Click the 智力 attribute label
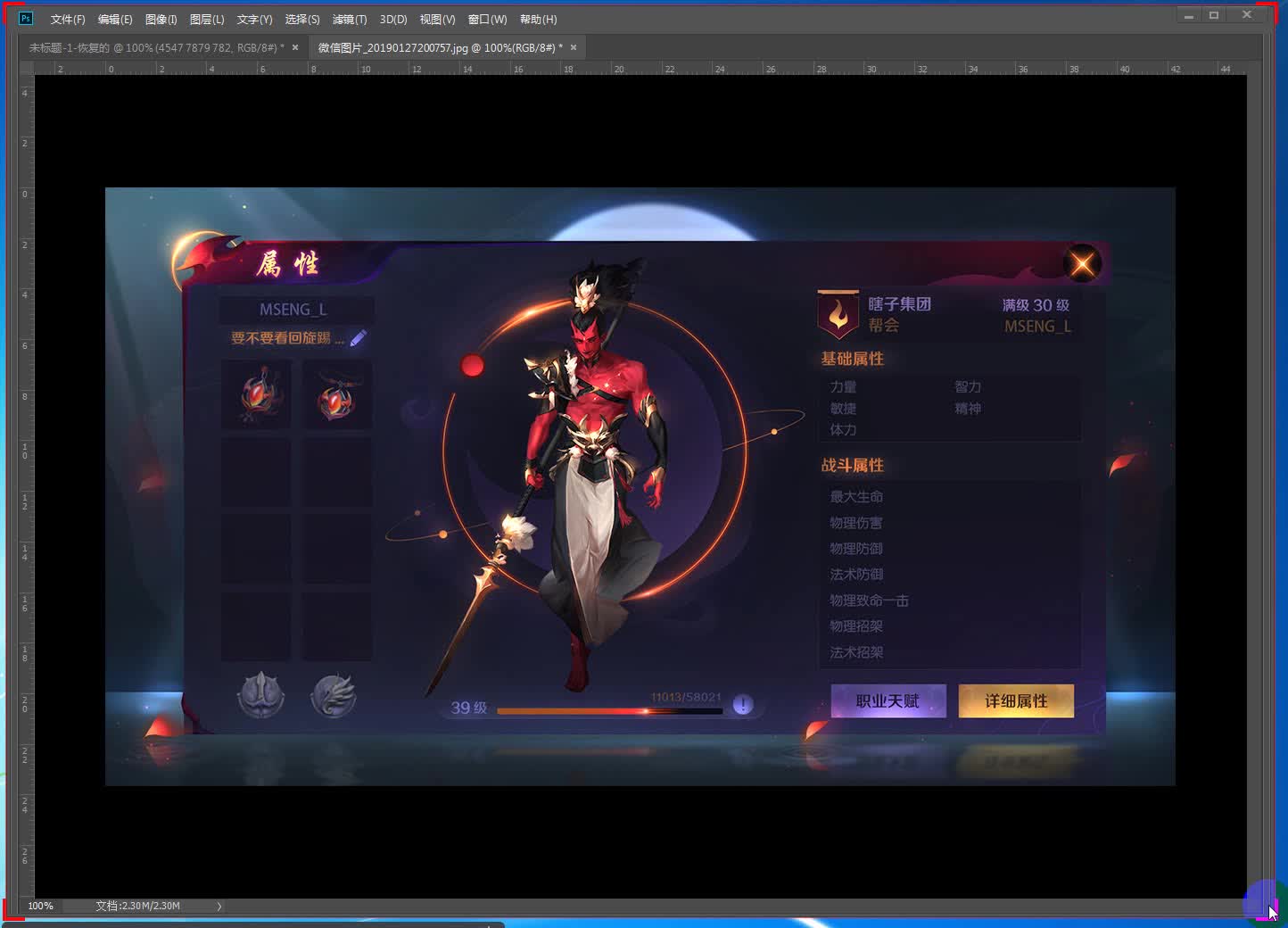Image resolution: width=1288 pixels, height=928 pixels. coord(968,386)
